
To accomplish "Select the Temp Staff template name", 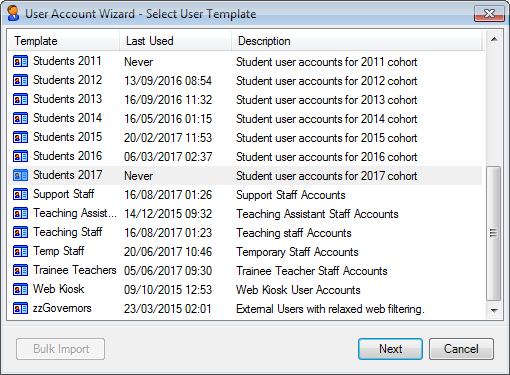I will click(x=58, y=251).
